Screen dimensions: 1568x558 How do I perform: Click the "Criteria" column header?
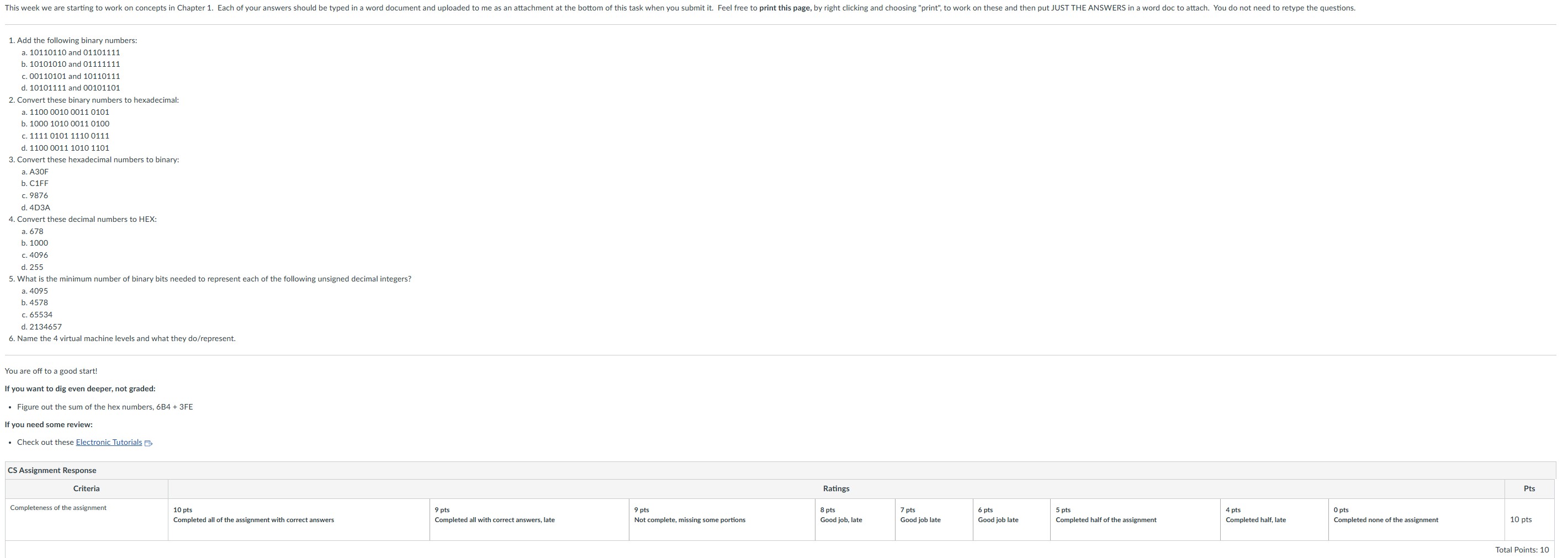87,488
